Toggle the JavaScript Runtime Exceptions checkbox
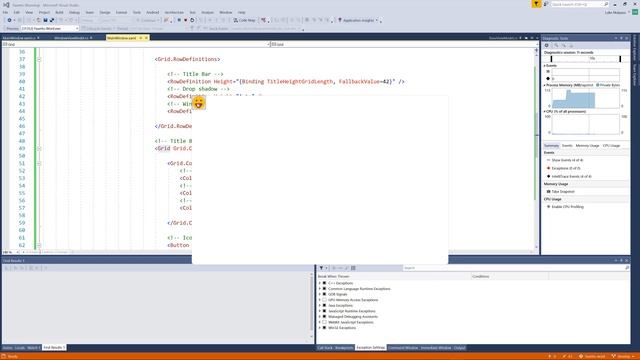Screen dimensions: 640x360 [324, 311]
